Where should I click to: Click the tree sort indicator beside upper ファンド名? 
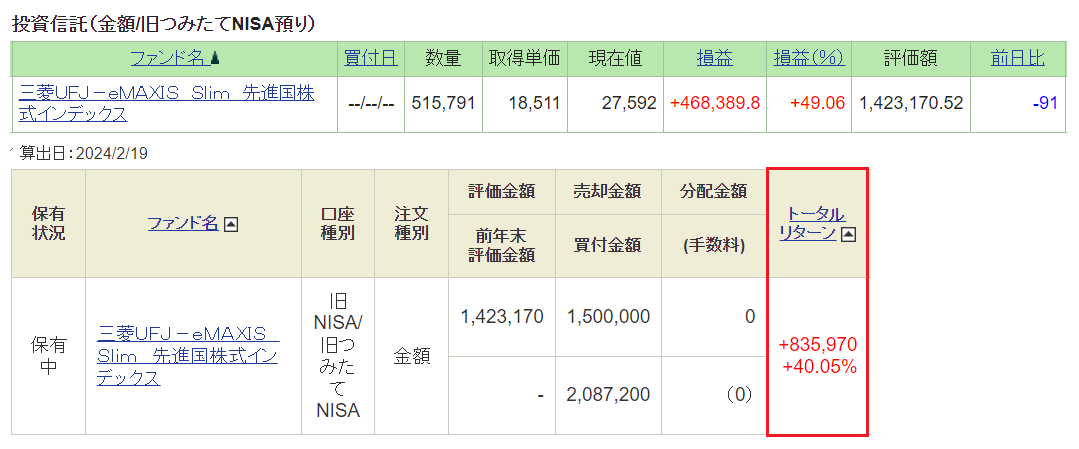(215, 59)
